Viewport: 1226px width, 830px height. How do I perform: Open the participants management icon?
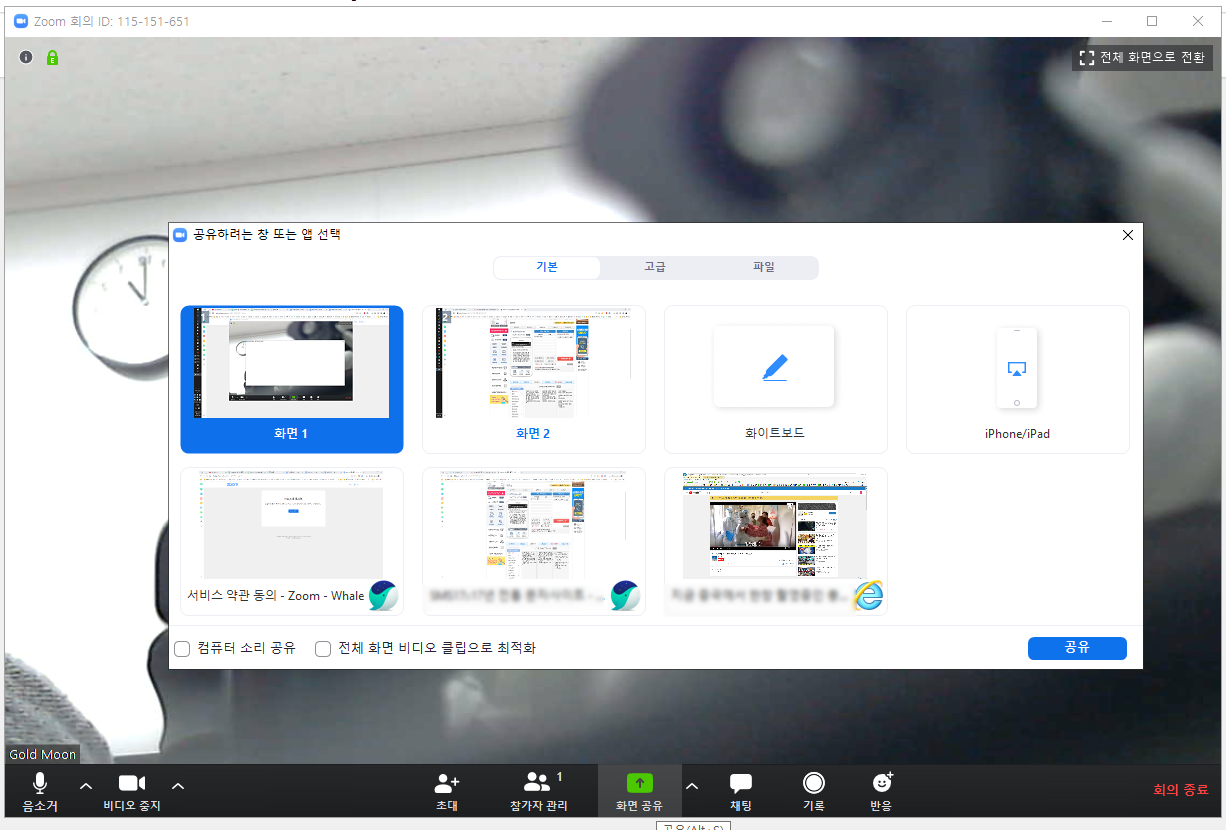pos(538,782)
